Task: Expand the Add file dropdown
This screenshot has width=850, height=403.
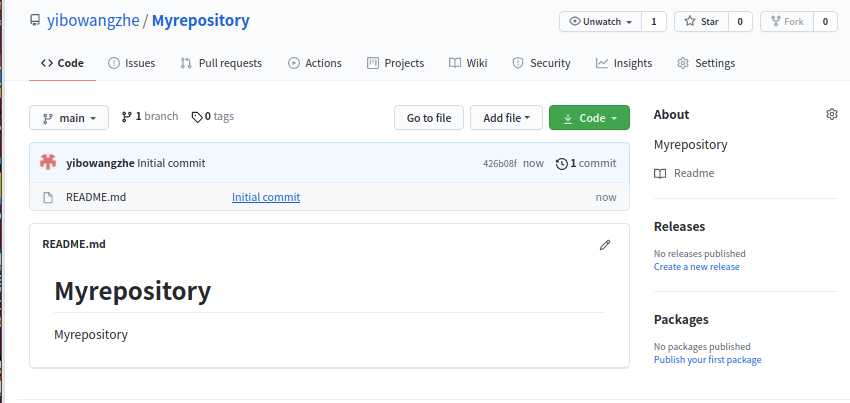Action: [506, 118]
